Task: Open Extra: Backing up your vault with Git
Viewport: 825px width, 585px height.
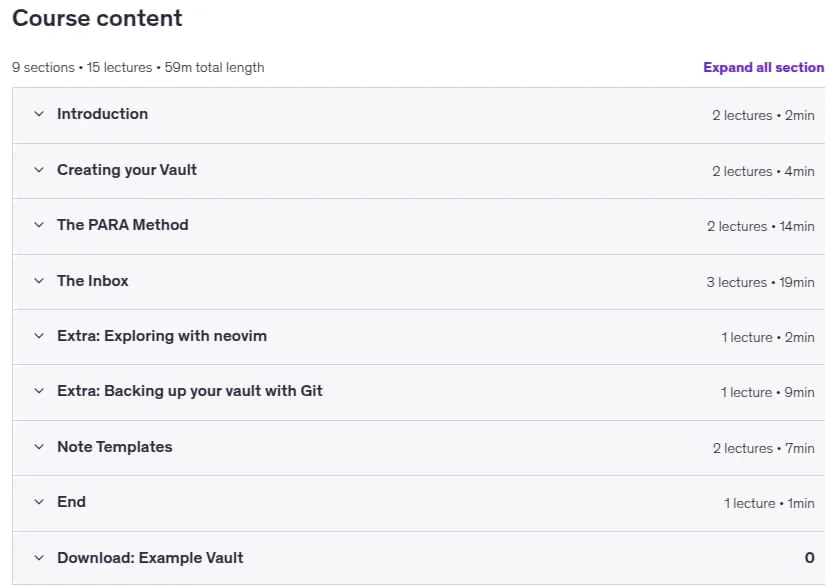Action: click(x=190, y=391)
